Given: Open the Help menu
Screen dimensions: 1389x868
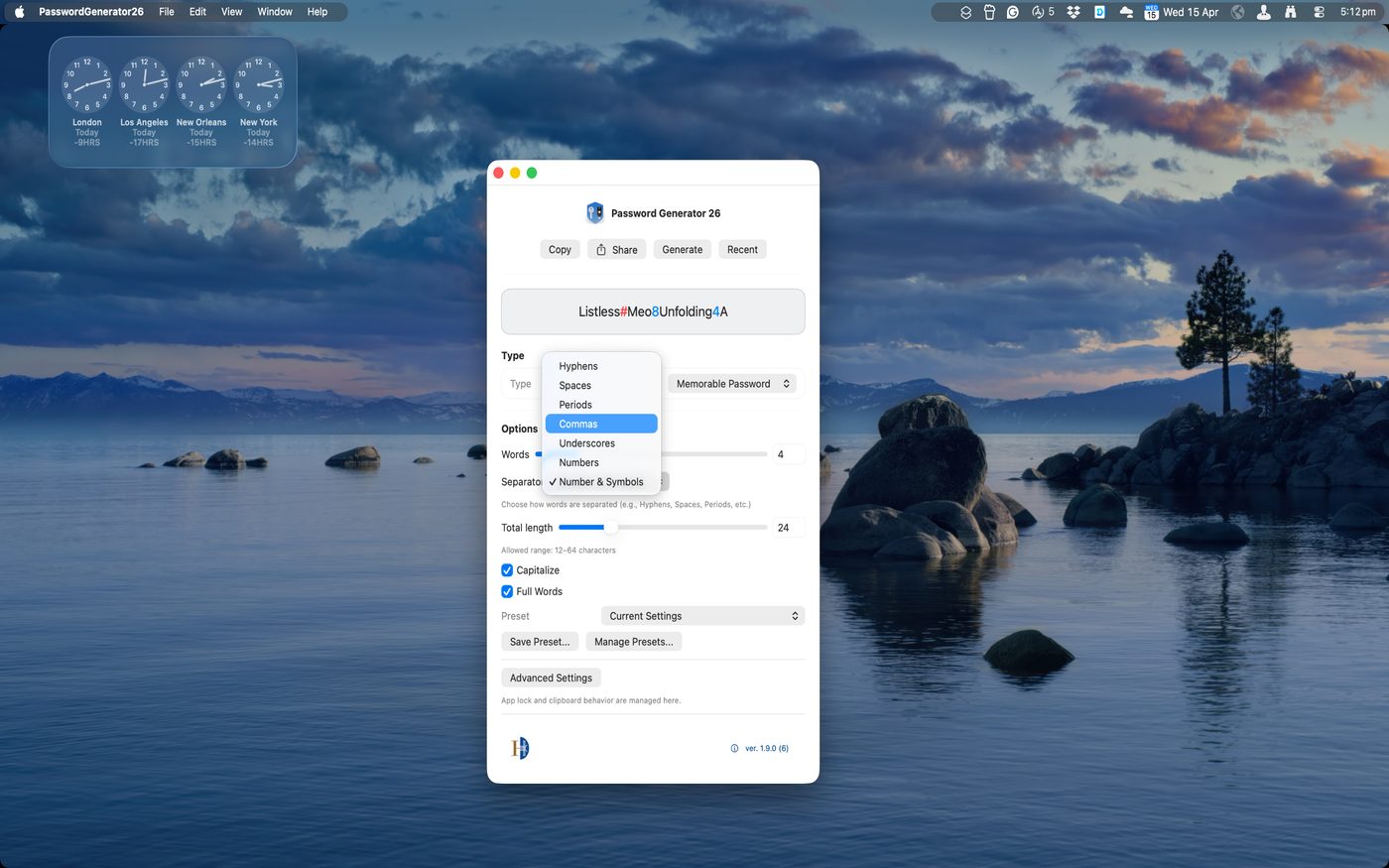Looking at the screenshot, I should pos(317,12).
